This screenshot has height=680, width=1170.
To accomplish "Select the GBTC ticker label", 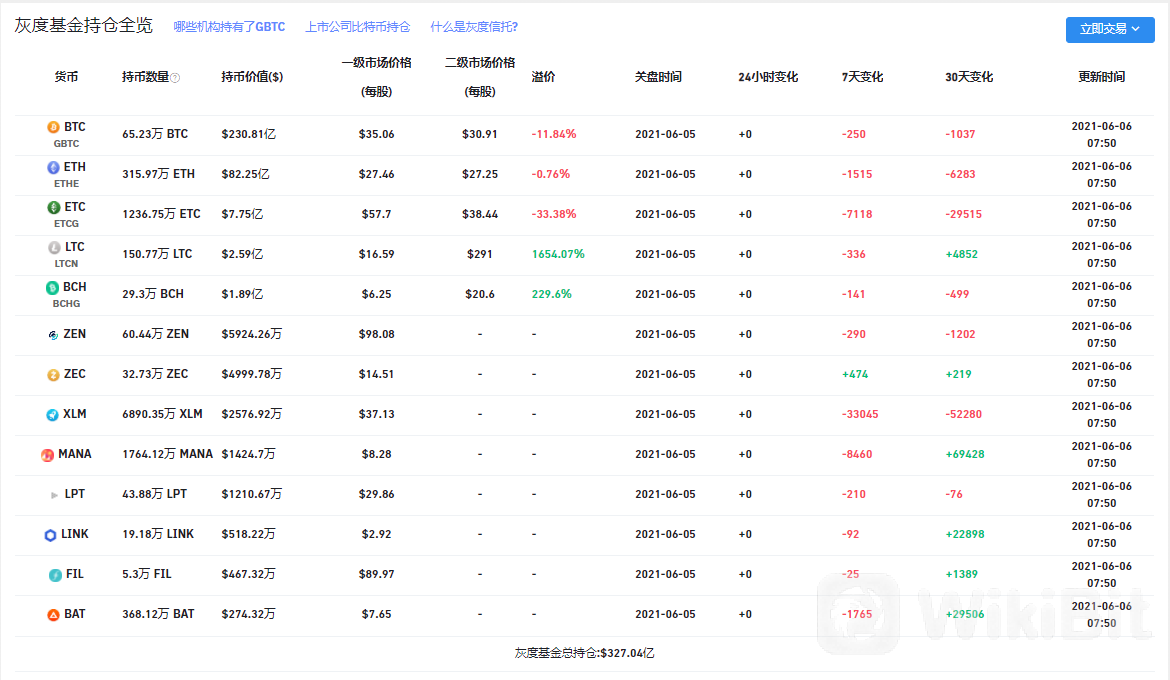I will pyautogui.click(x=66, y=143).
